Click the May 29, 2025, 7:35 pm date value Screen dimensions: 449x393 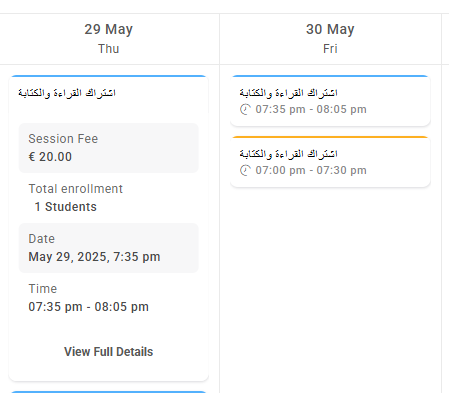pyautogui.click(x=94, y=257)
